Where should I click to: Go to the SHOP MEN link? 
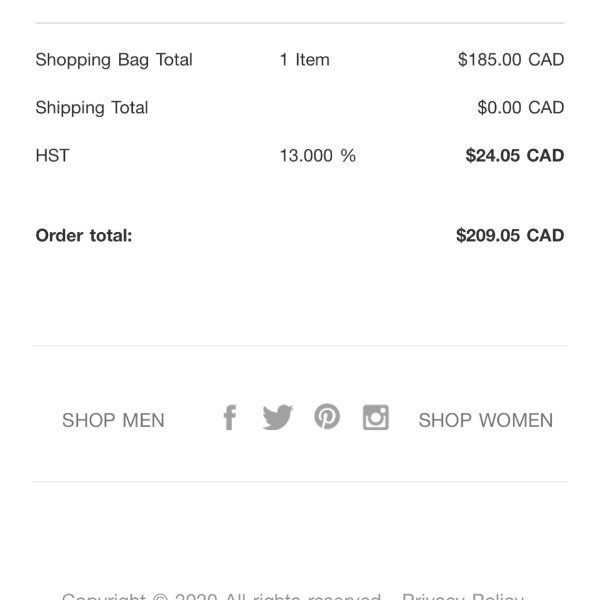[113, 421]
